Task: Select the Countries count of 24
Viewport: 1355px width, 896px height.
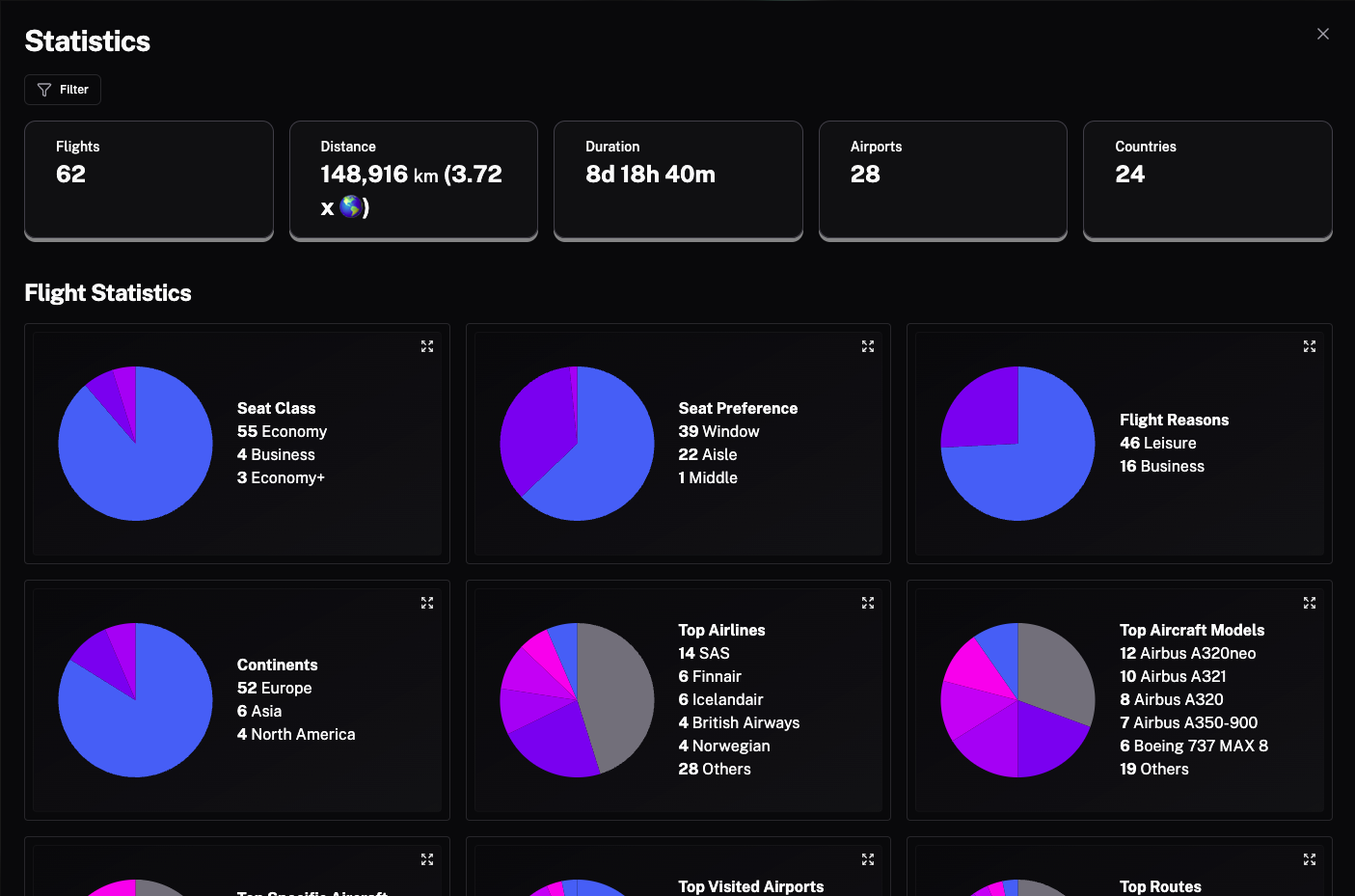Action: 1130,175
